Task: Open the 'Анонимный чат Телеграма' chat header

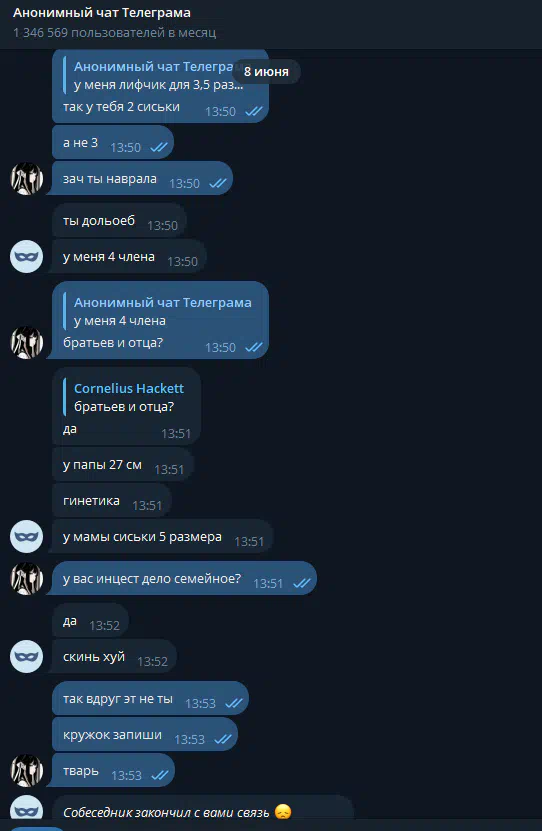Action: tap(102, 13)
